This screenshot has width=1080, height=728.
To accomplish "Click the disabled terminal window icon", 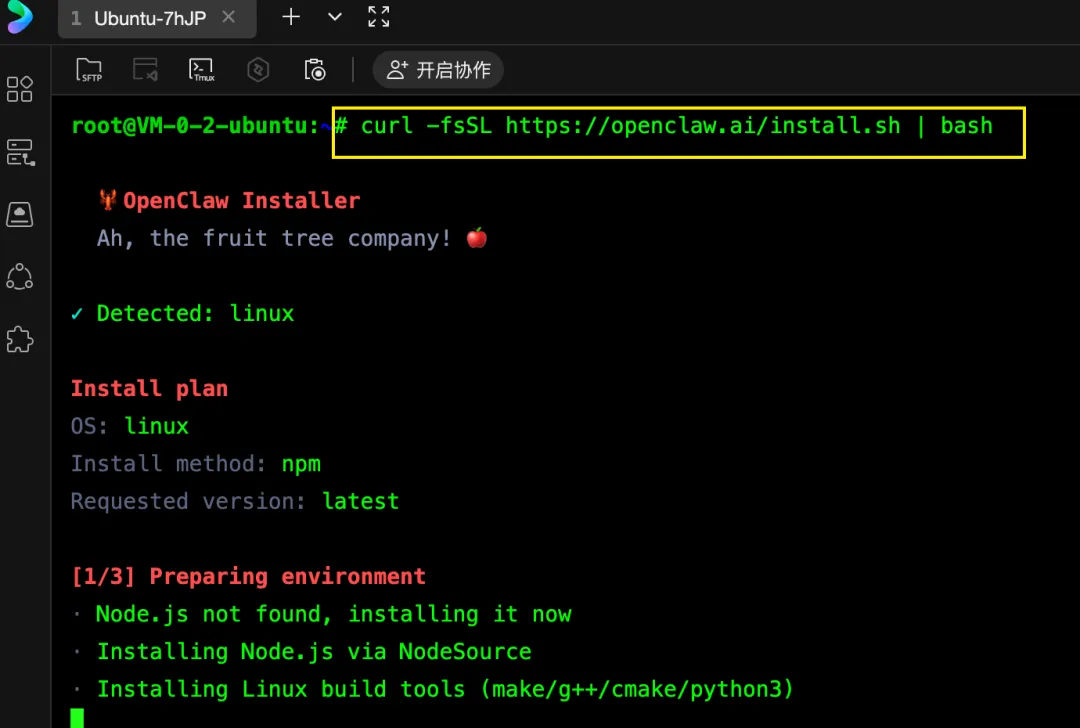I will (x=145, y=70).
